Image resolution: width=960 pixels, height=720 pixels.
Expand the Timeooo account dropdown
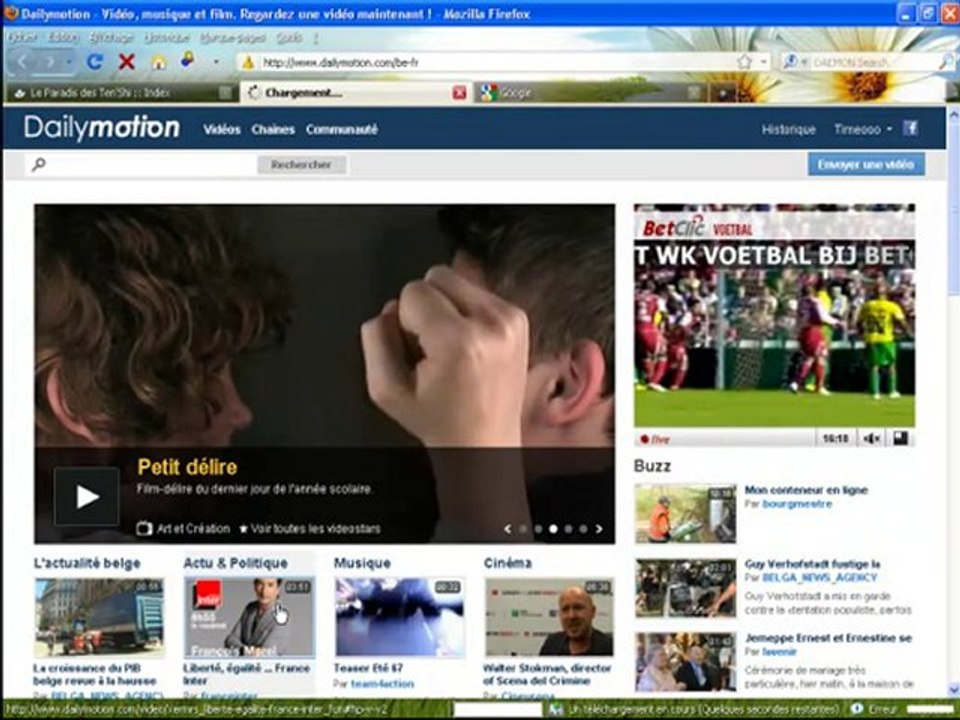pos(863,129)
